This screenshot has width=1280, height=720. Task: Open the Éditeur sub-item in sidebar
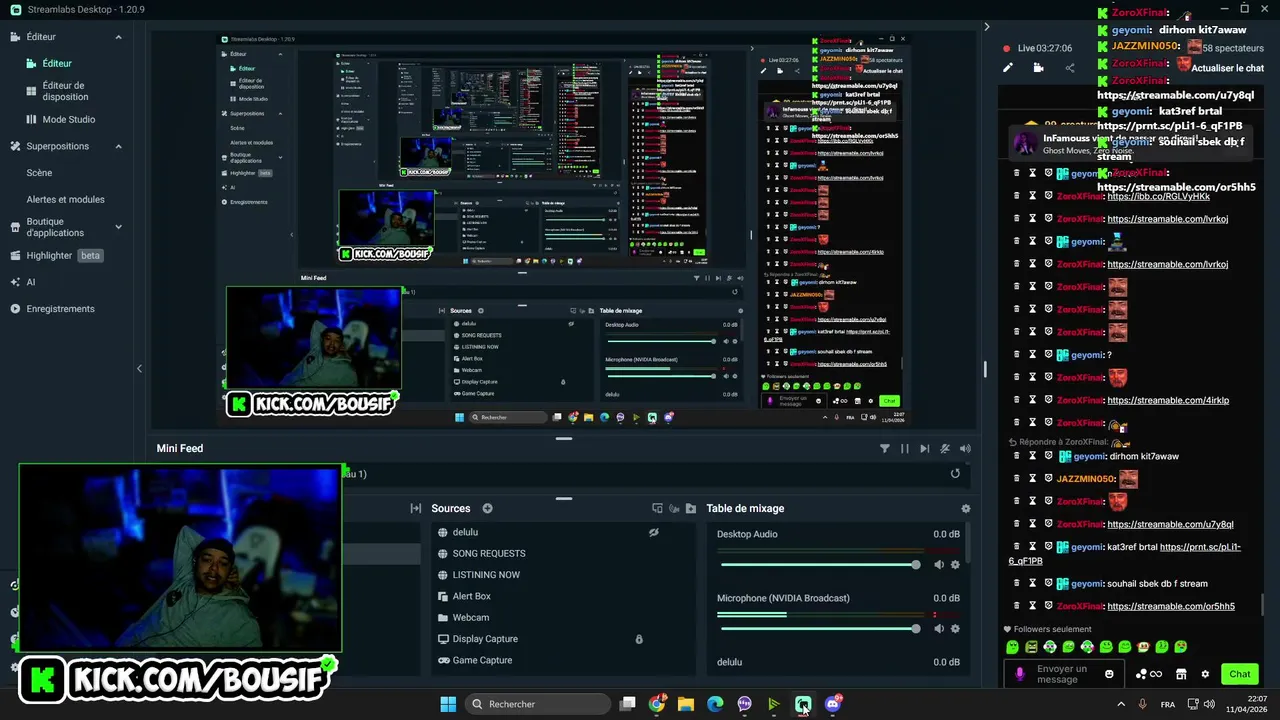[x=56, y=63]
